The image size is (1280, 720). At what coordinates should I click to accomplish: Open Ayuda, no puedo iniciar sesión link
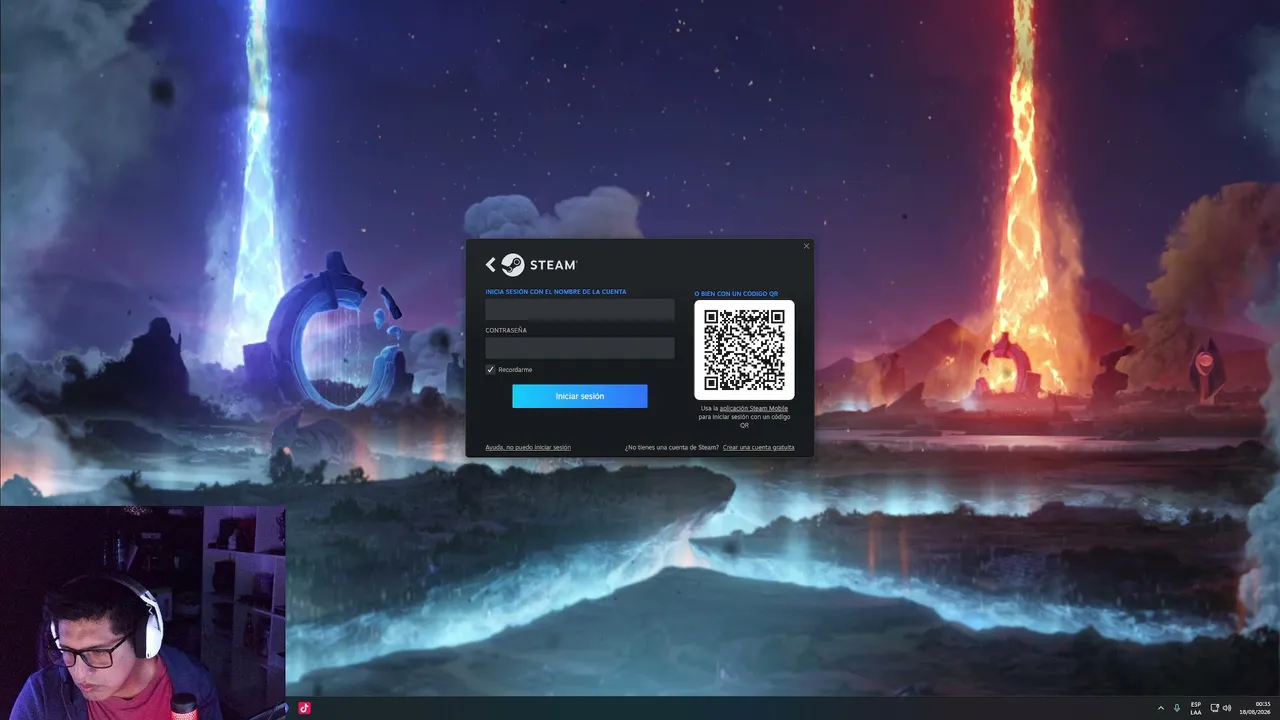(528, 447)
